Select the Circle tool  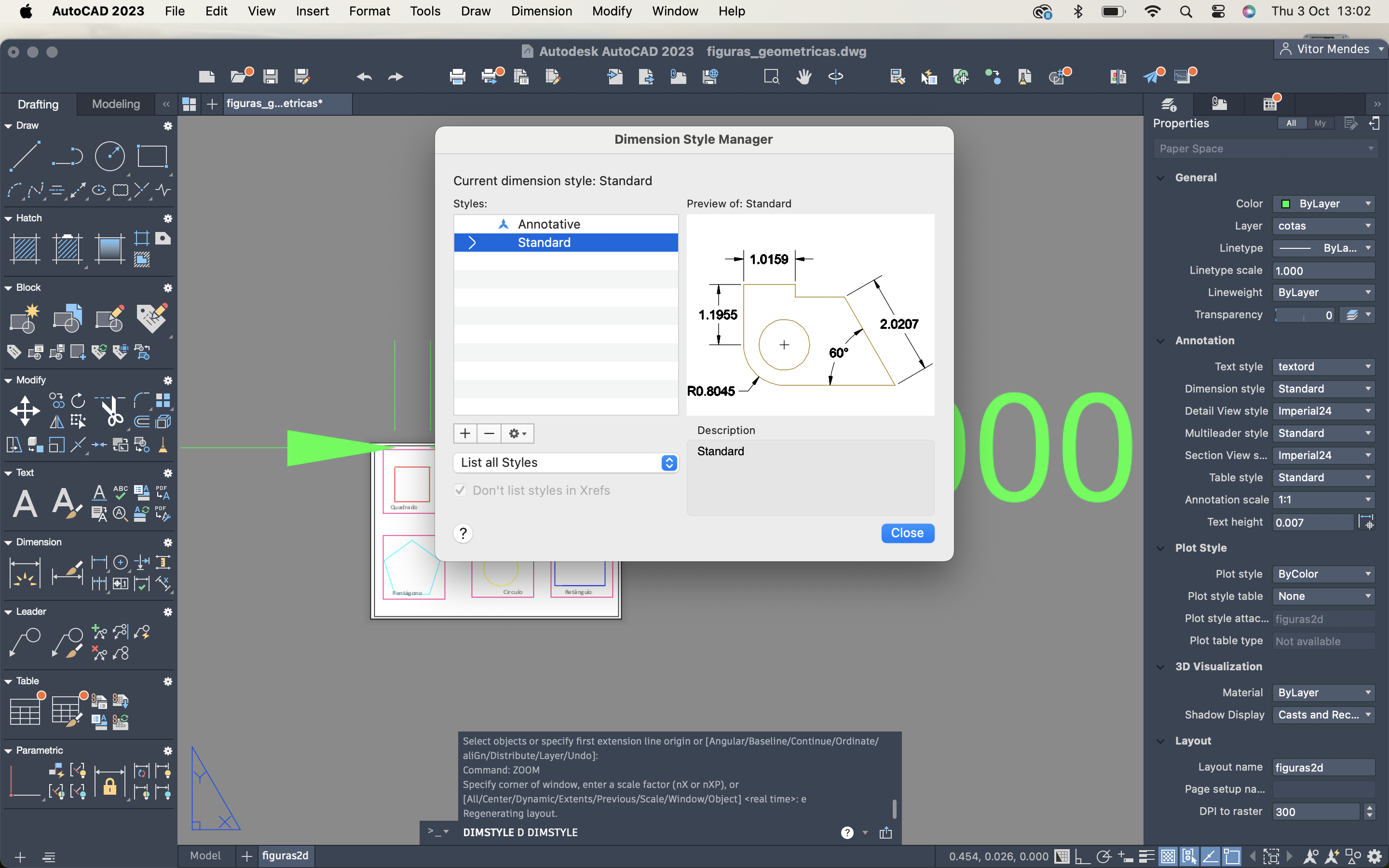point(109,156)
